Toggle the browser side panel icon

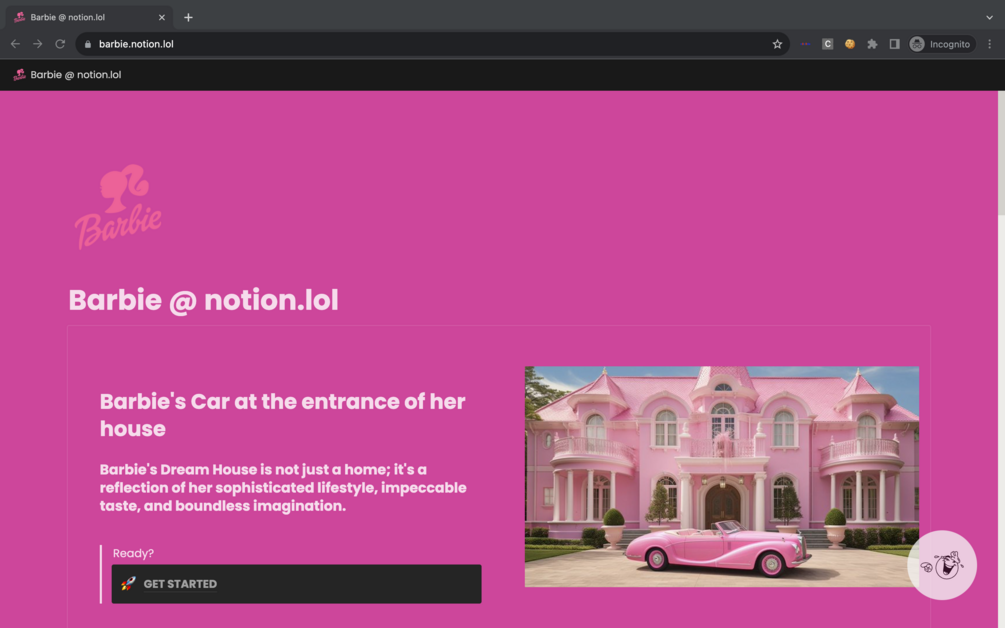point(894,44)
